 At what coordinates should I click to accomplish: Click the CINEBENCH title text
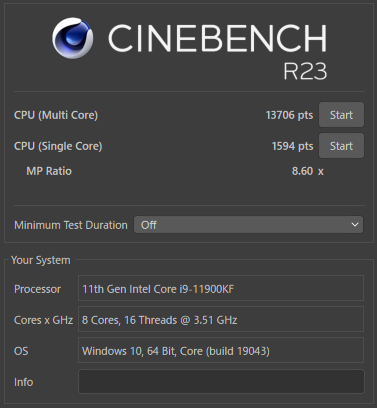click(217, 38)
